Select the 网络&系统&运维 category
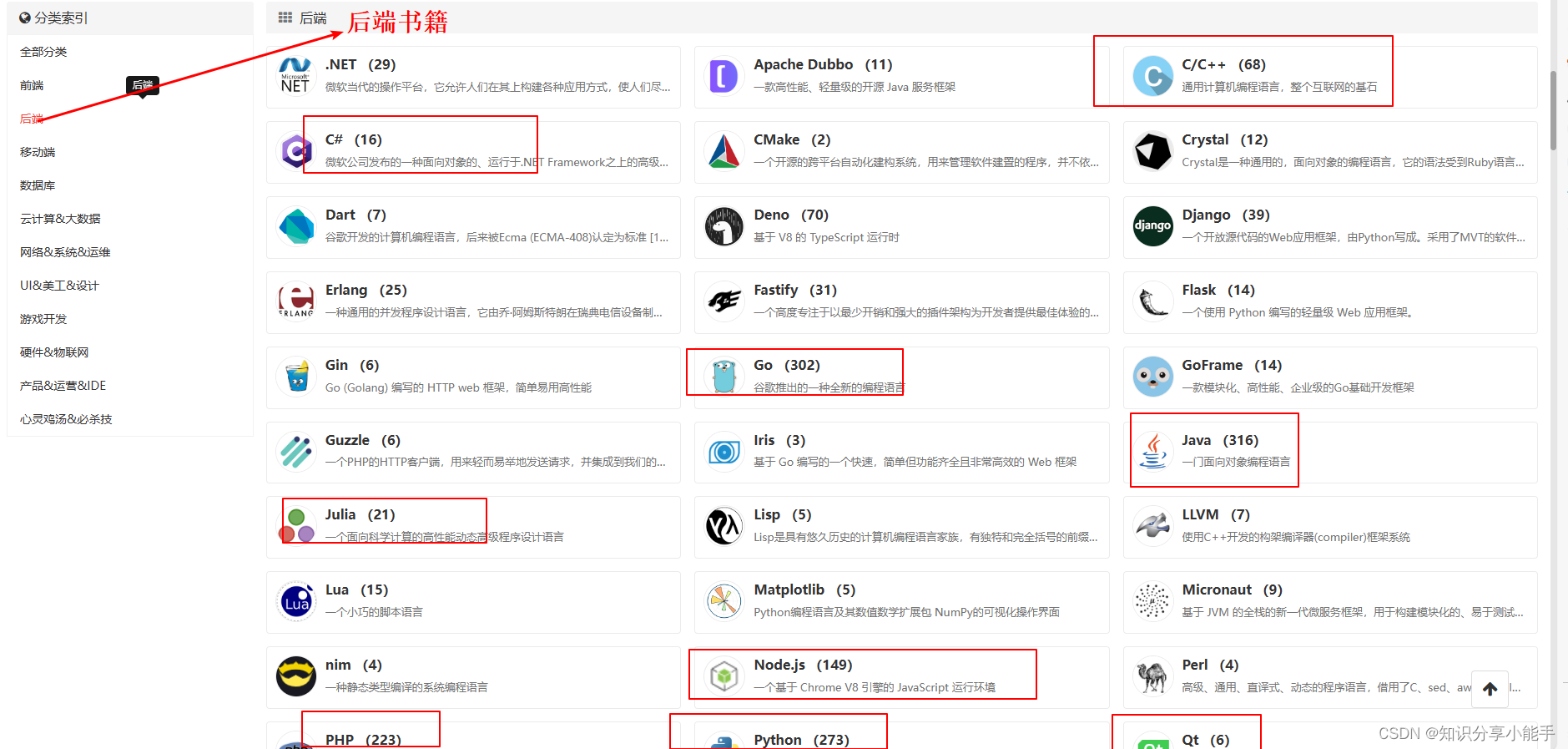Viewport: 1568px width, 749px height. [x=65, y=252]
